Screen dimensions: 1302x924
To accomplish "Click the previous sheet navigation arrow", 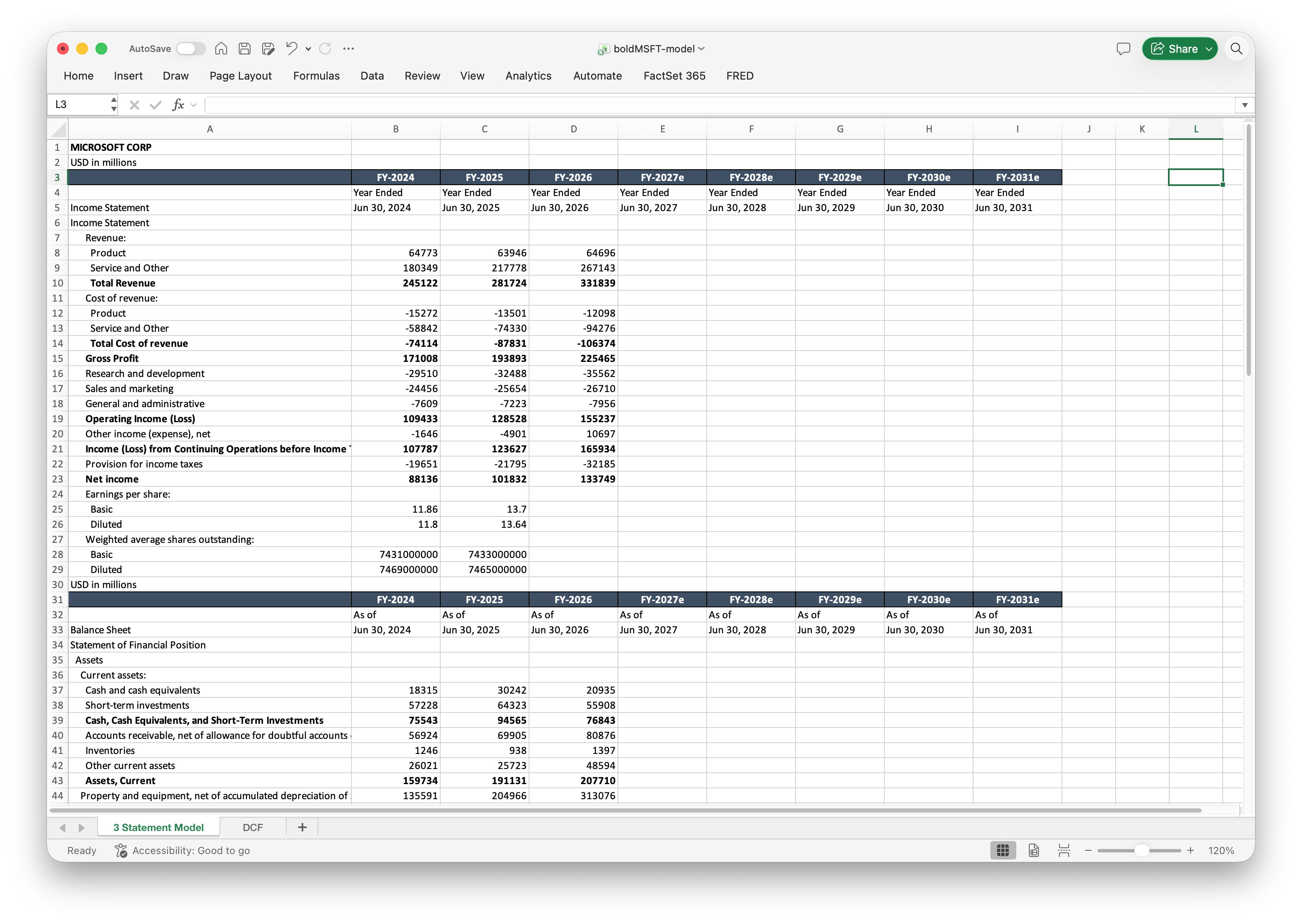I will (x=62, y=828).
